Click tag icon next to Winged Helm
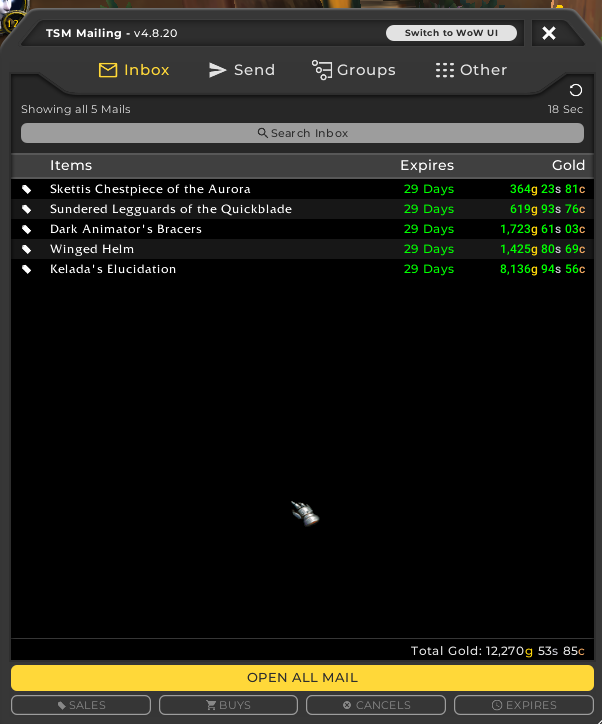The width and height of the screenshot is (602, 724). click(27, 249)
